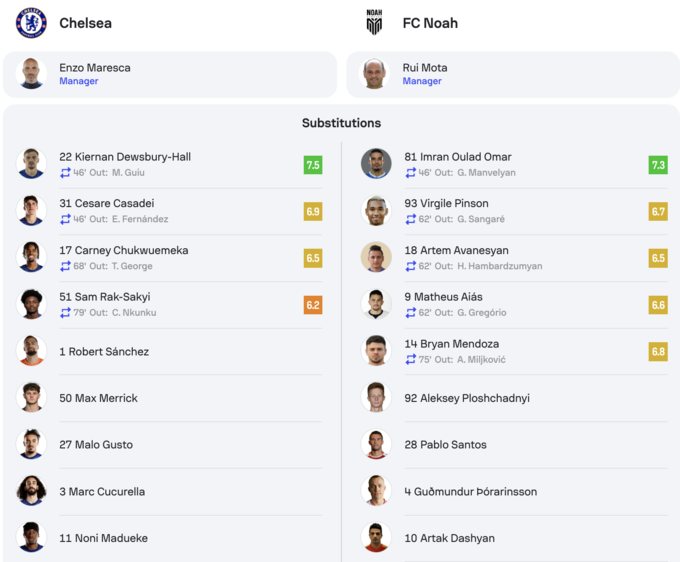The image size is (680, 562).
Task: Click Imran Oulad Omar's 7.3 rating badge
Action: [x=658, y=165]
